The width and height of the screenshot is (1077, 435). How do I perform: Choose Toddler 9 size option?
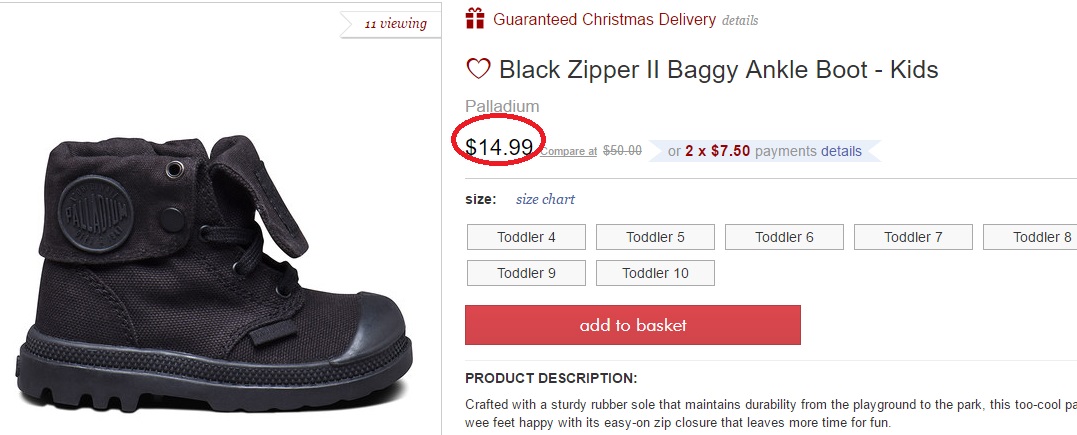pos(526,273)
